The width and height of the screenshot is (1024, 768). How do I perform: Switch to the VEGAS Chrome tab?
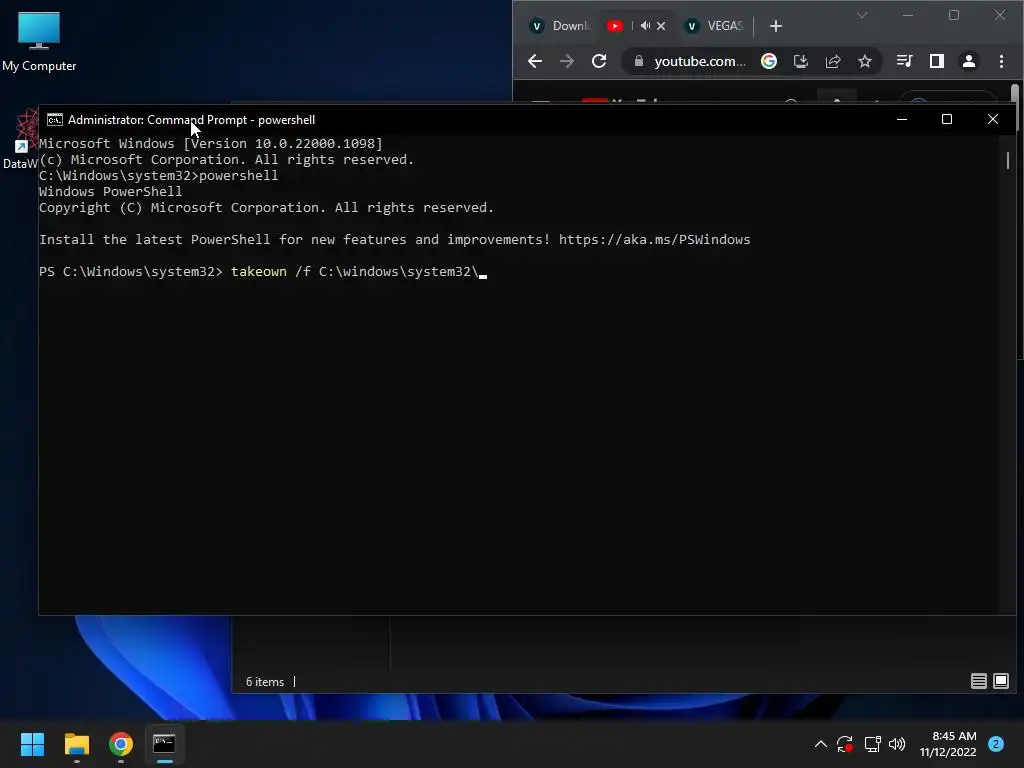[714, 25]
